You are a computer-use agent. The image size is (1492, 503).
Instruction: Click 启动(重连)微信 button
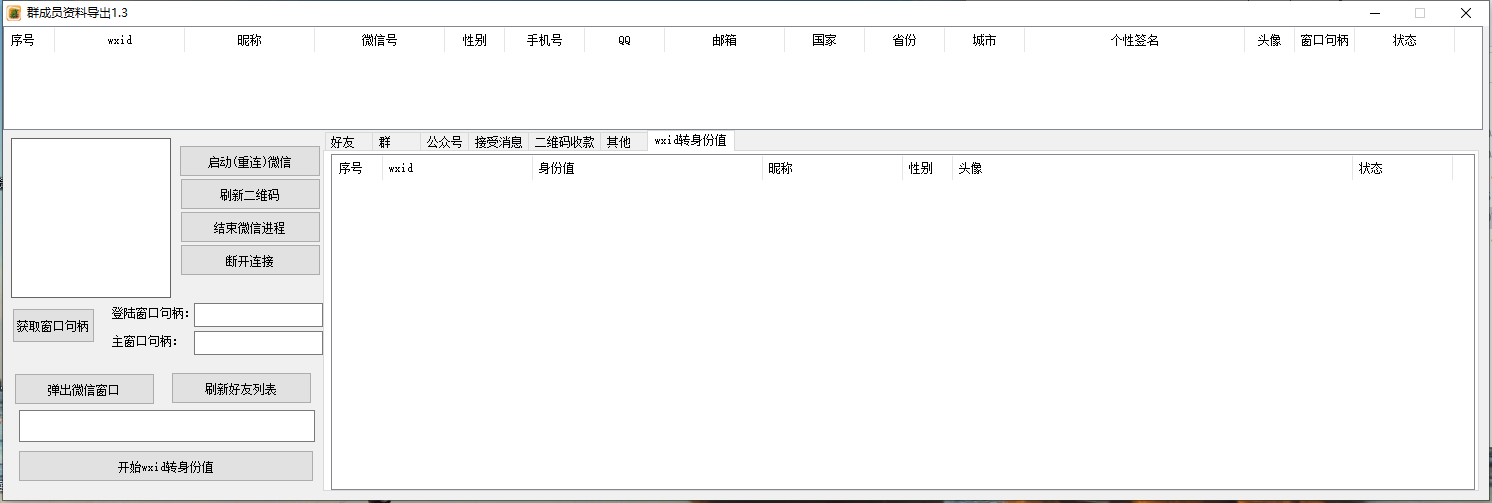(250, 161)
